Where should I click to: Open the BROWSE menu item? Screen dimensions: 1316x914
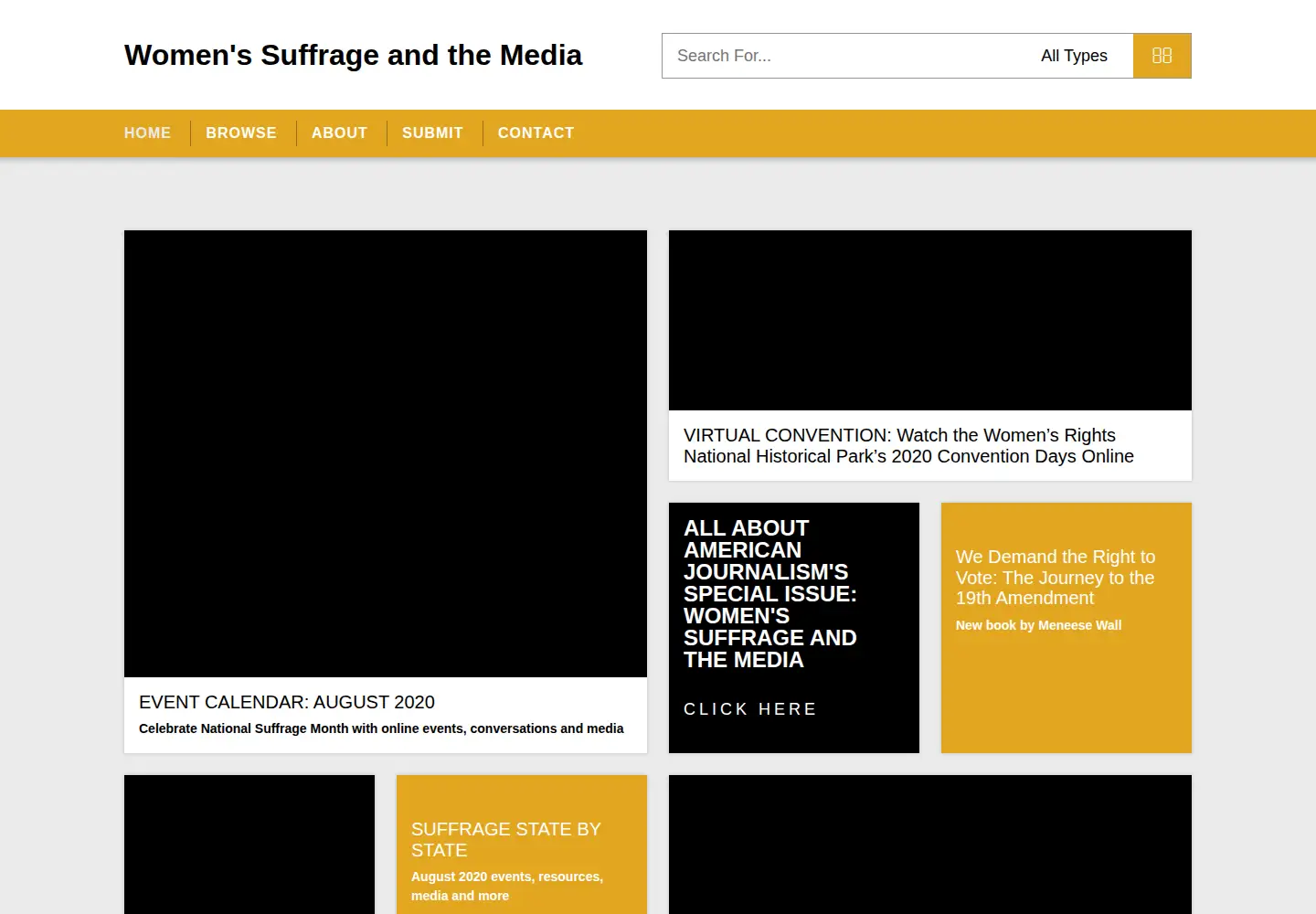coord(241,133)
